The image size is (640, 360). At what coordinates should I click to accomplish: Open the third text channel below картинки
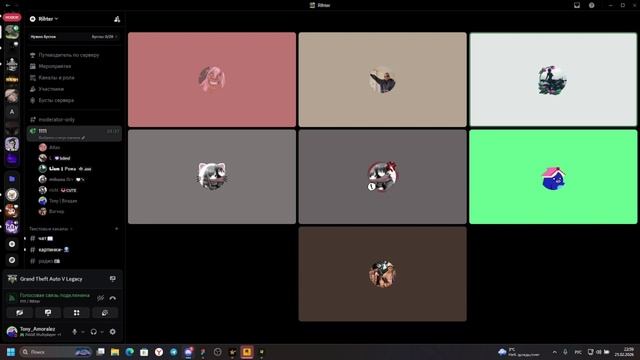74,261
